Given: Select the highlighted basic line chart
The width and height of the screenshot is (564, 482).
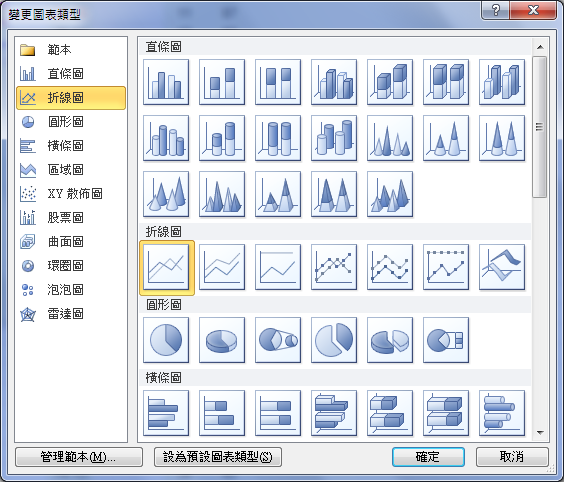Looking at the screenshot, I should coord(166,267).
